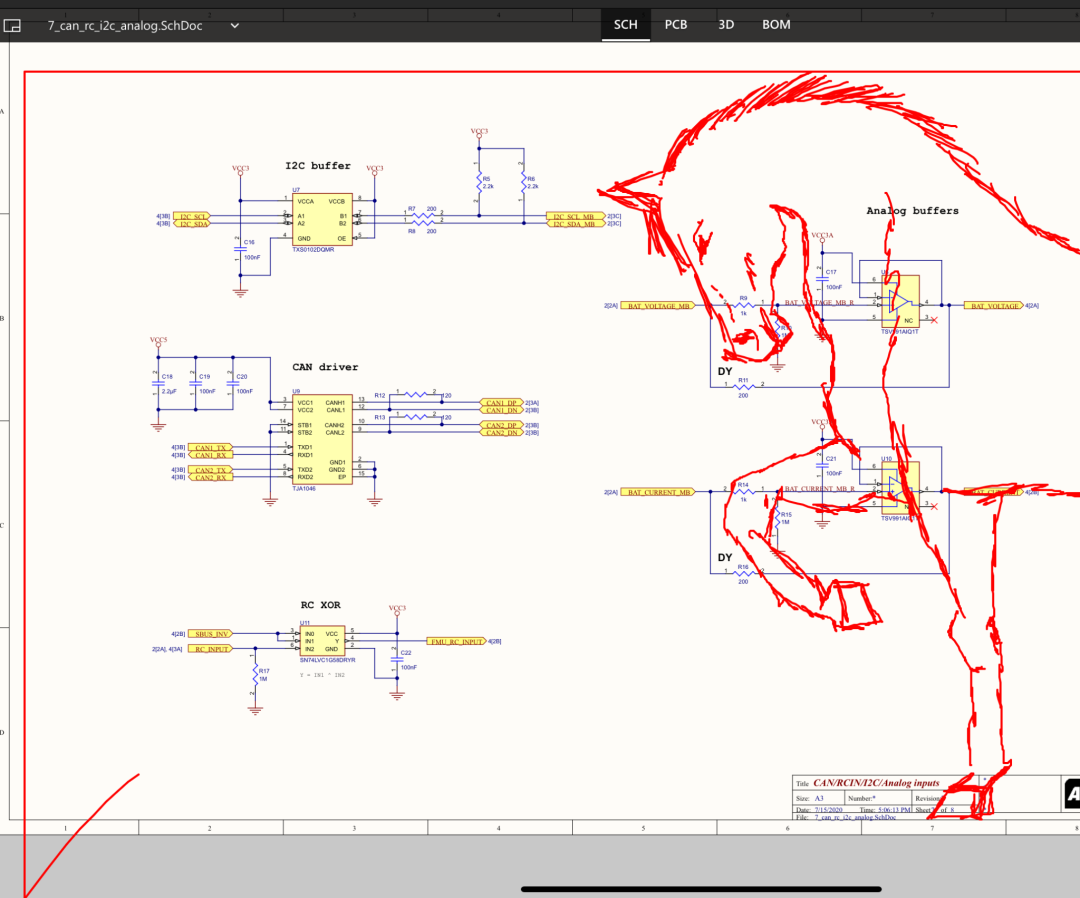The height and width of the screenshot is (898, 1080).
Task: Switch to the PCB tab
Action: coord(676,25)
